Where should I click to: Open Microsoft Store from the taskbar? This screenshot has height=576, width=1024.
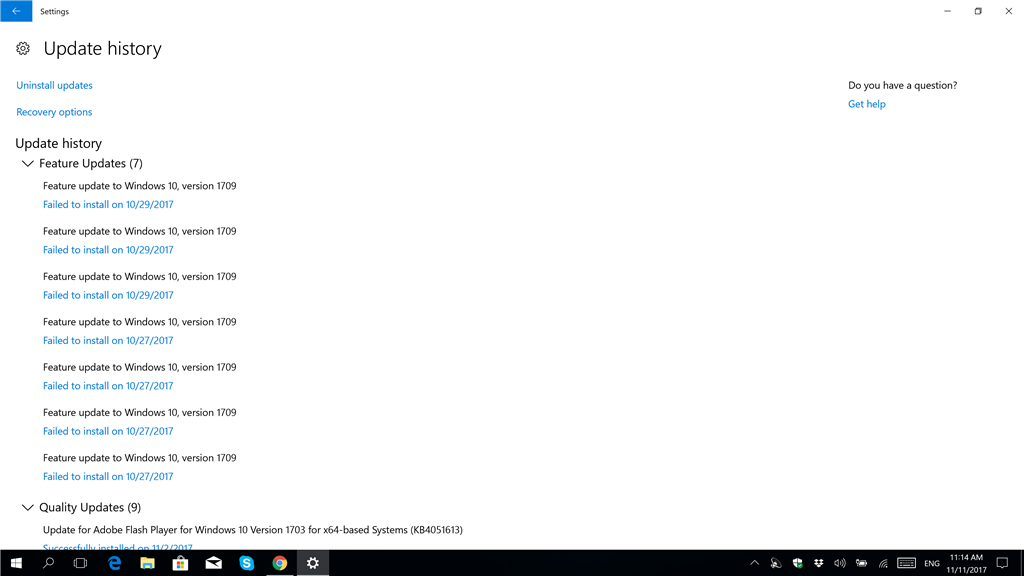pos(180,563)
